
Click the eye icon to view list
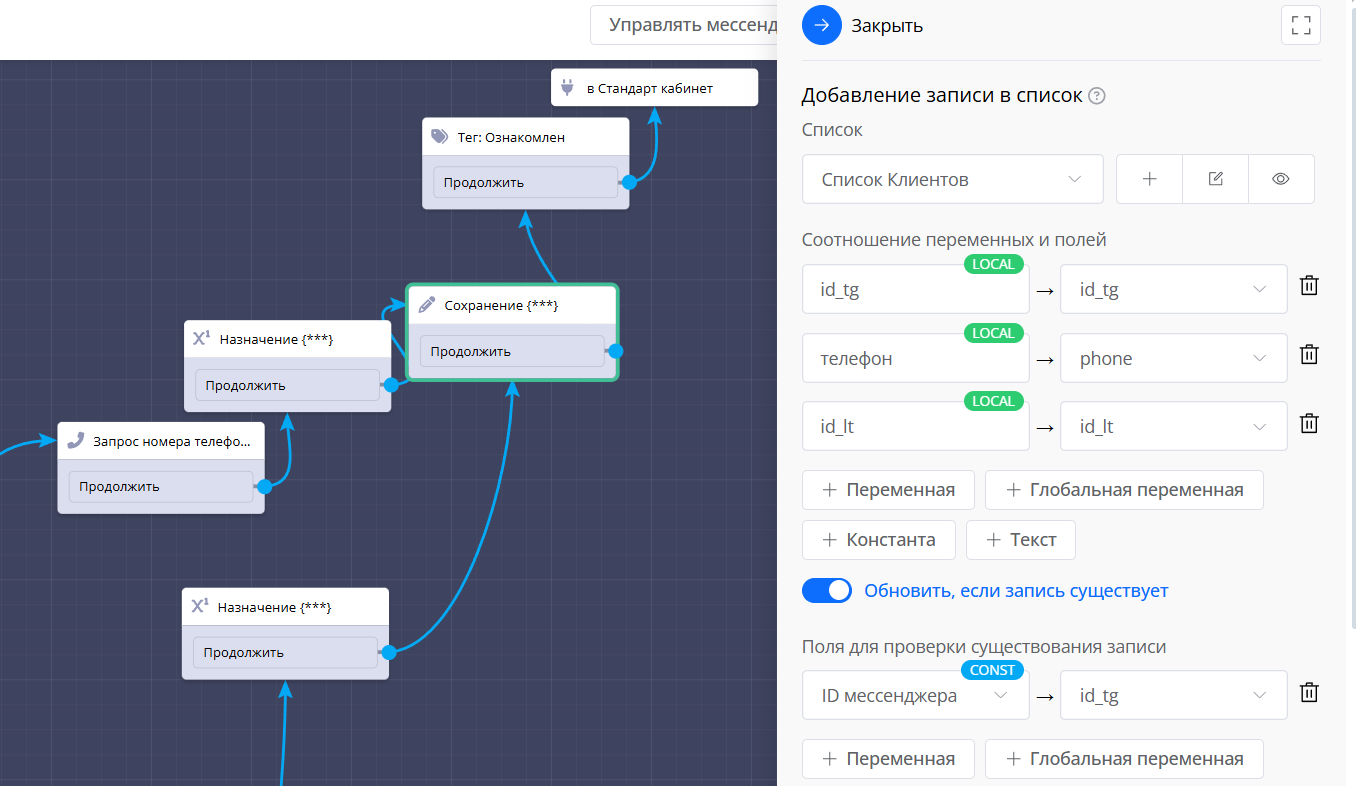point(1281,179)
